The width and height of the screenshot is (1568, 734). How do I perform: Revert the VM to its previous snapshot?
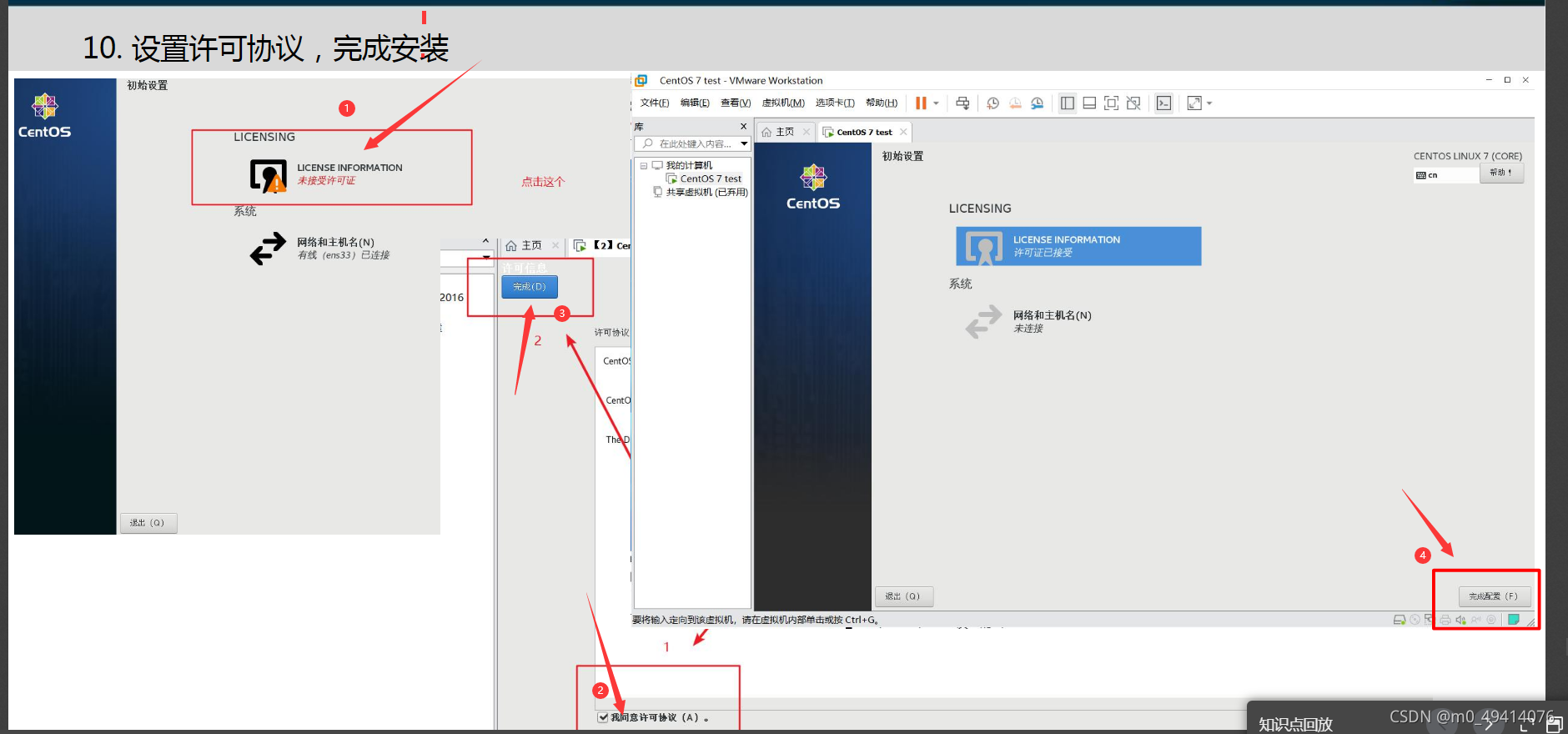[x=1015, y=103]
